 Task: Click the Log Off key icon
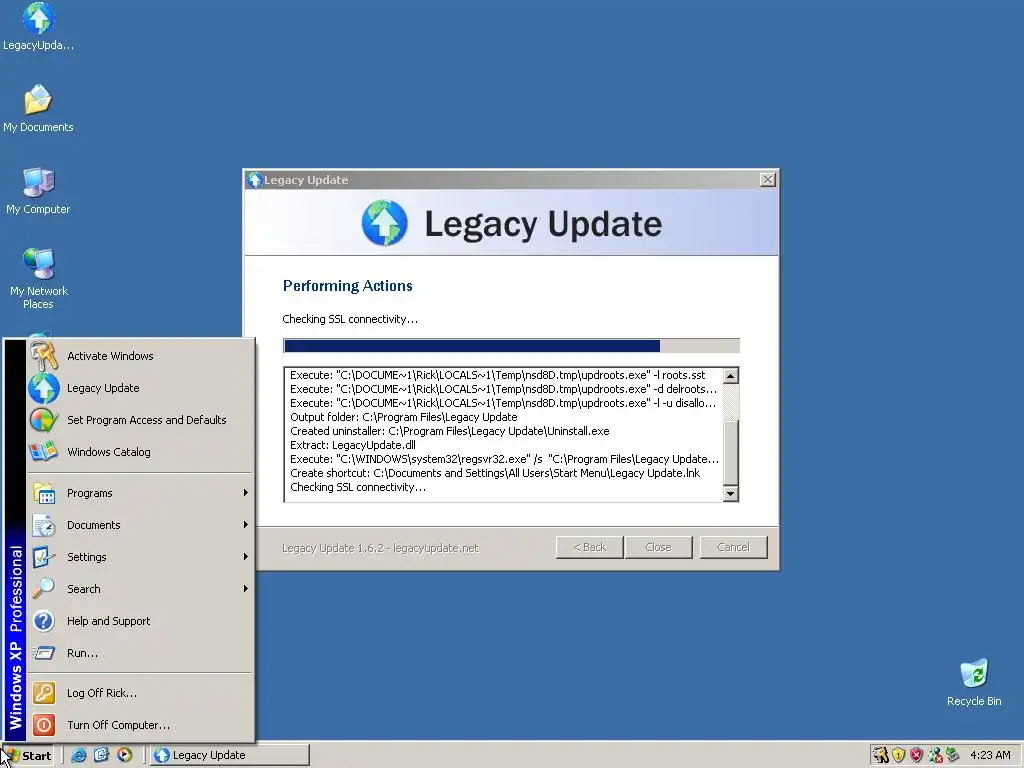coord(44,693)
